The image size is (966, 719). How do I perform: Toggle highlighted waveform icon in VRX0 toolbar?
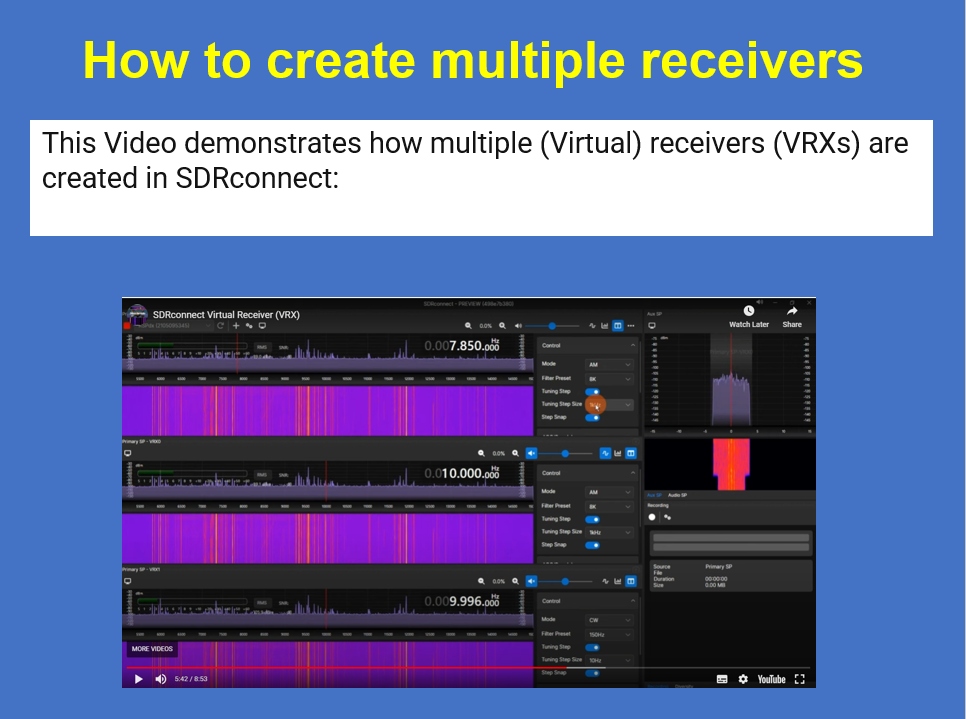[x=606, y=453]
